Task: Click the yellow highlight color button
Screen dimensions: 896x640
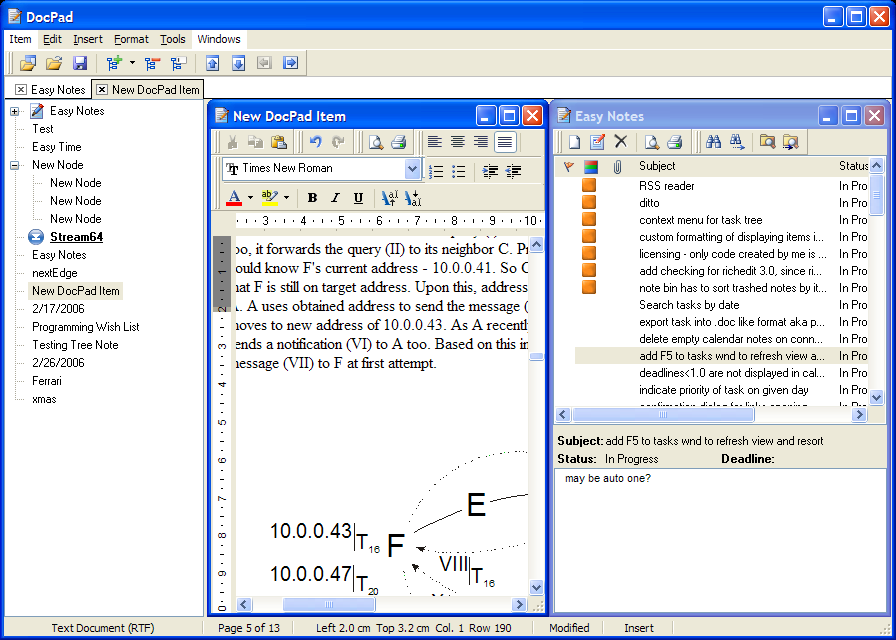Action: pyautogui.click(x=270, y=198)
